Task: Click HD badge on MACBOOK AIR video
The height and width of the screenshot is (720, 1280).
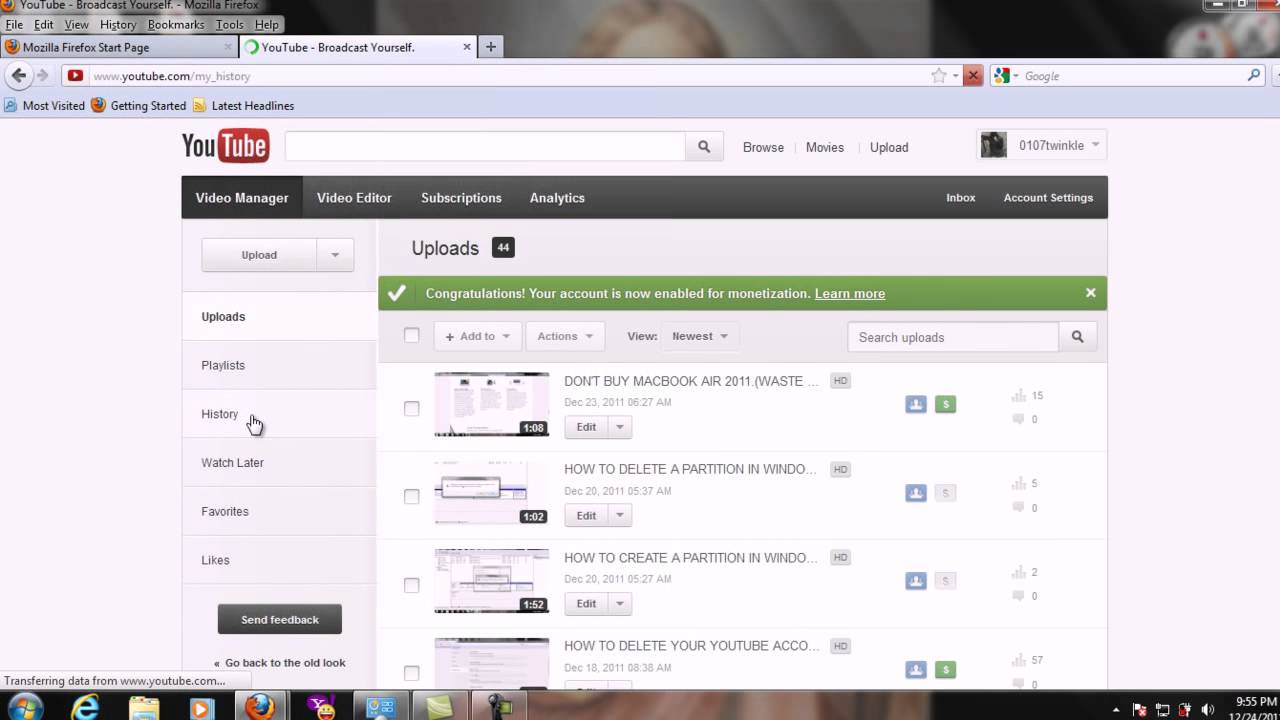Action: click(840, 381)
